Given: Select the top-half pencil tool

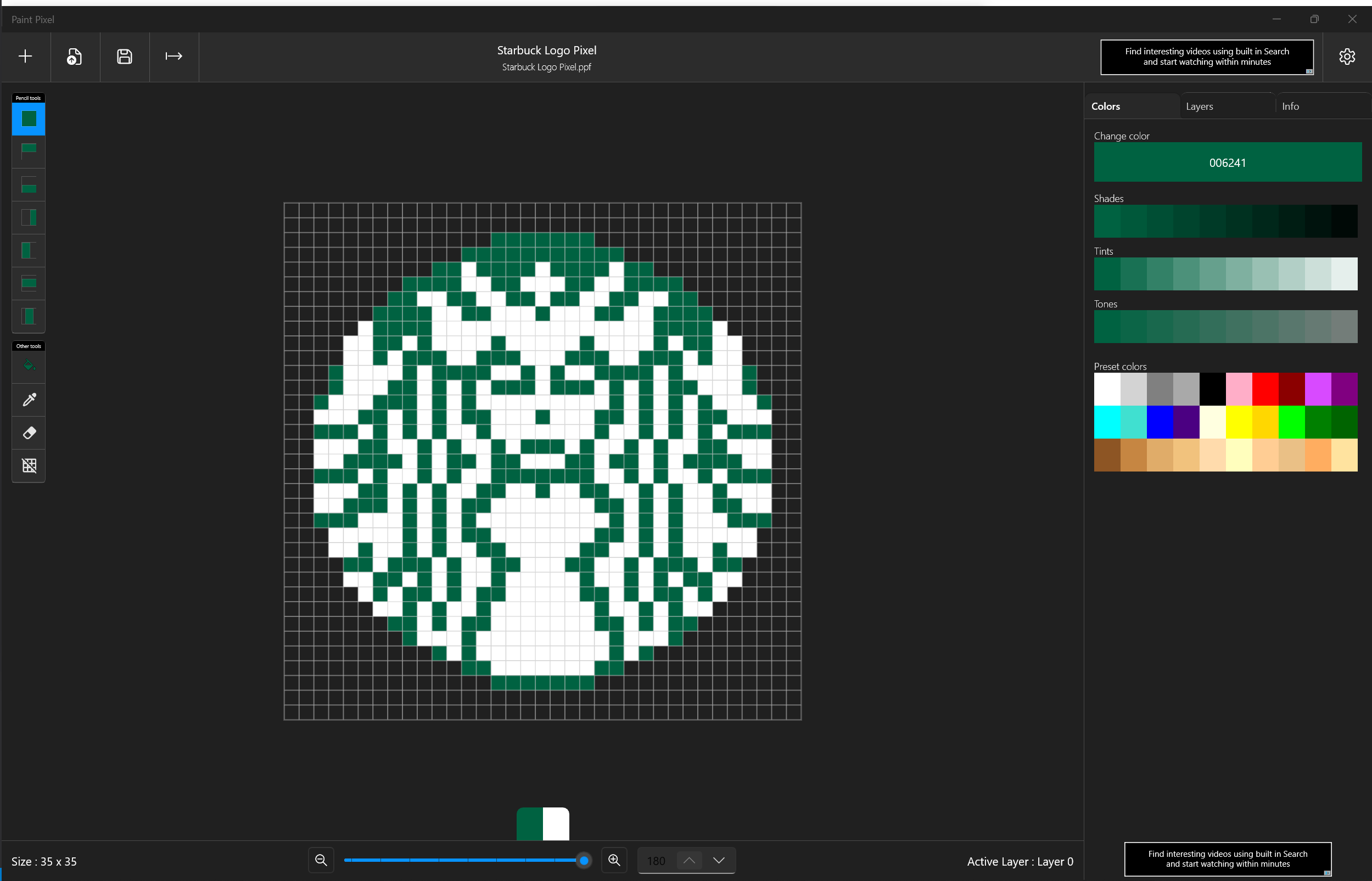Looking at the screenshot, I should [x=29, y=151].
